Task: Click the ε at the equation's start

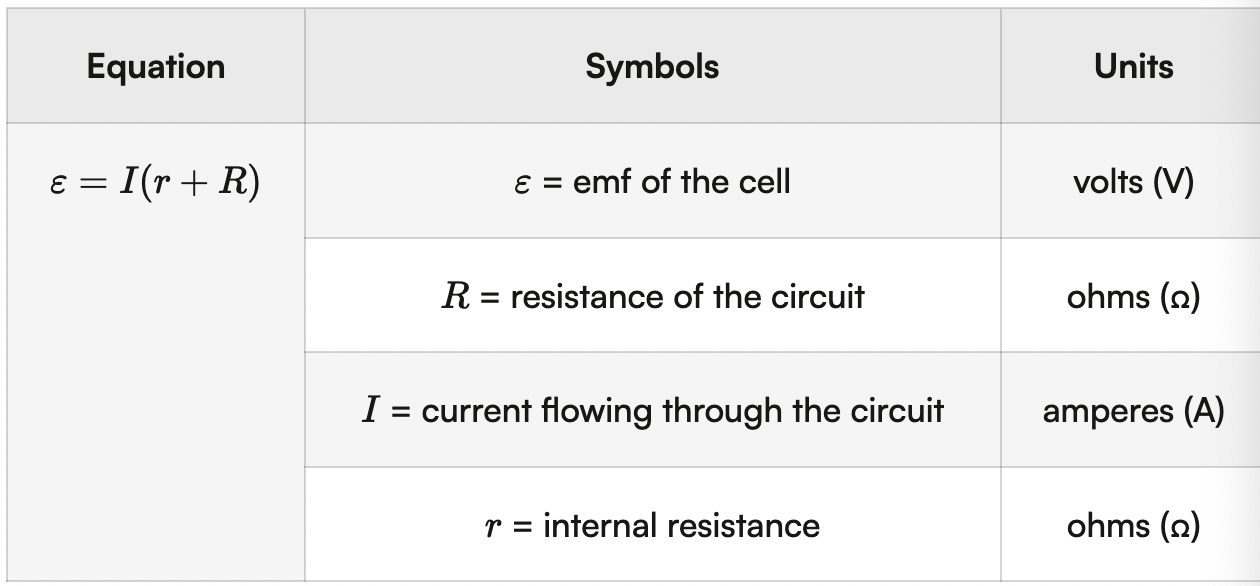Action: pyautogui.click(x=58, y=184)
